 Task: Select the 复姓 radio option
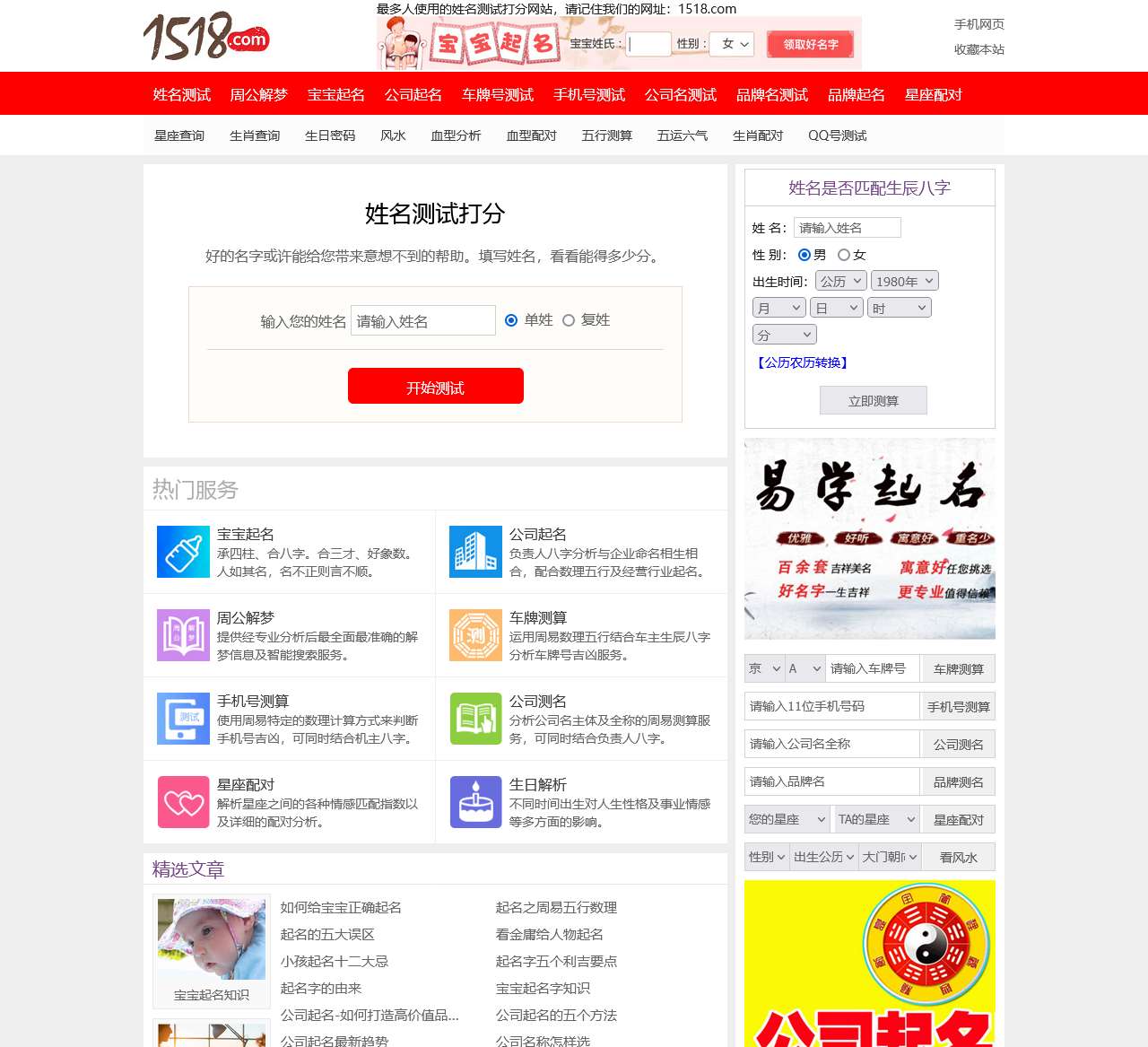tap(569, 319)
